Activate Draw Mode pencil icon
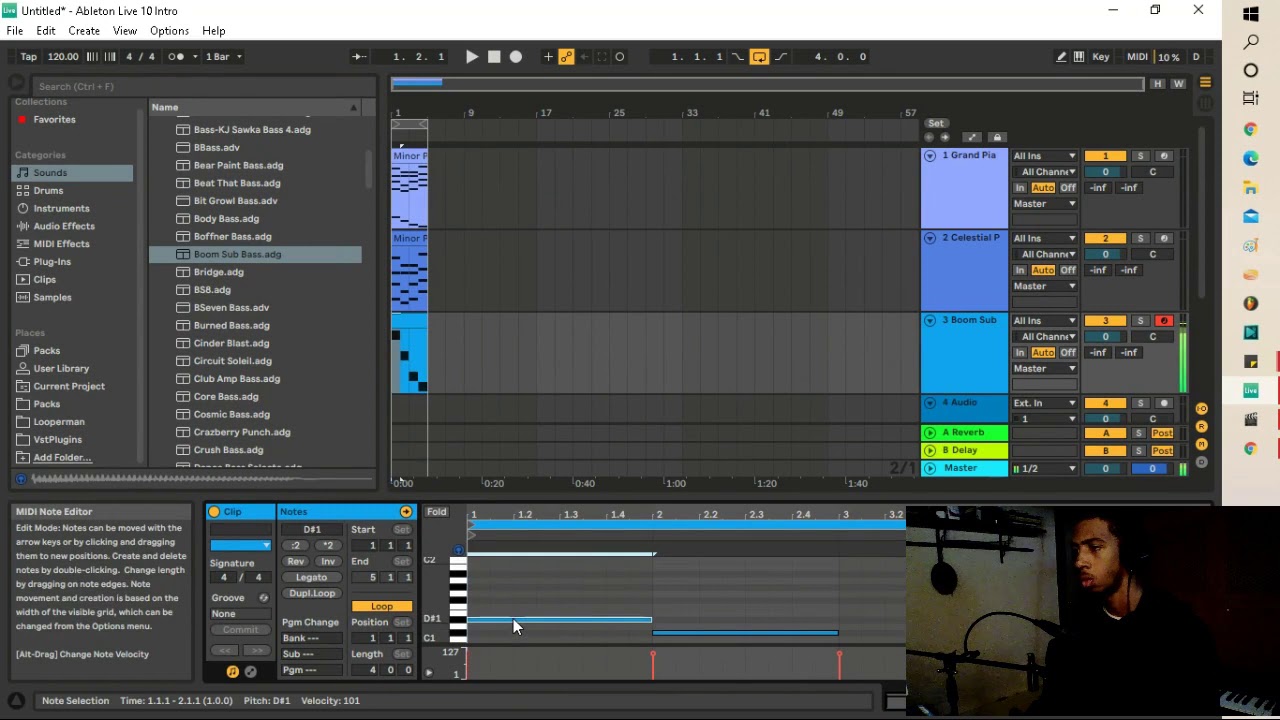This screenshot has width=1280, height=720. [x=1061, y=57]
